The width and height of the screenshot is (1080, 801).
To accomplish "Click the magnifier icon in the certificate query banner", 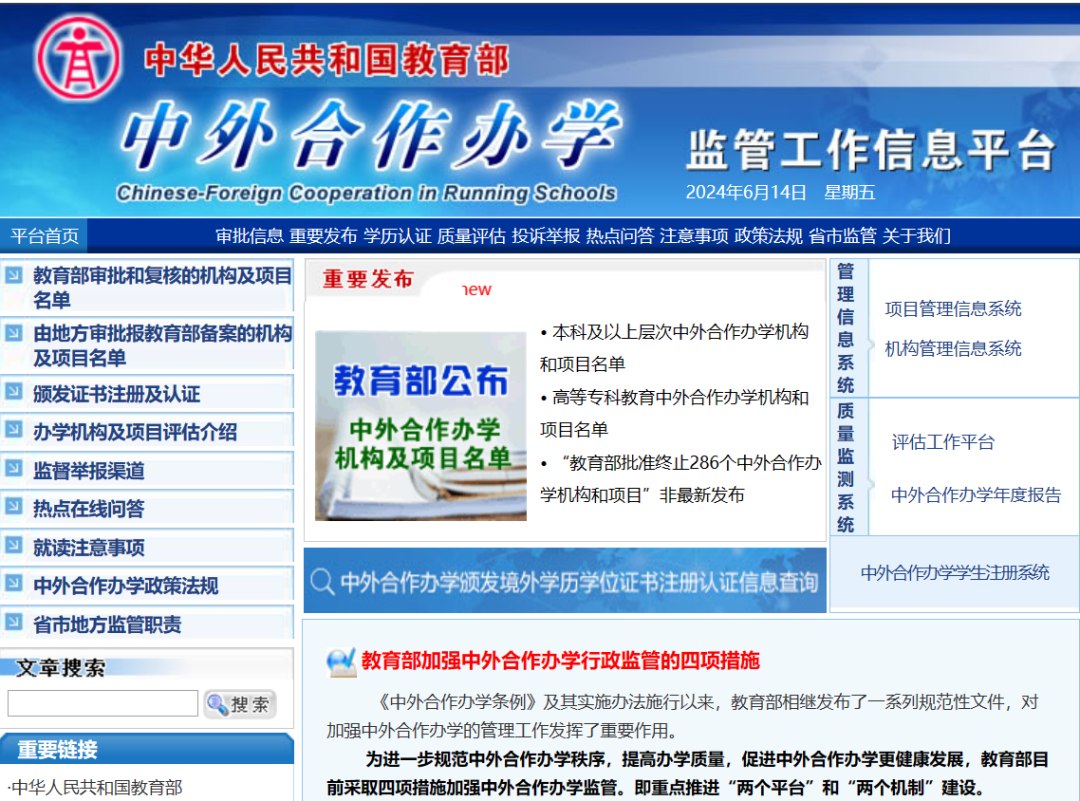I will point(322,582).
